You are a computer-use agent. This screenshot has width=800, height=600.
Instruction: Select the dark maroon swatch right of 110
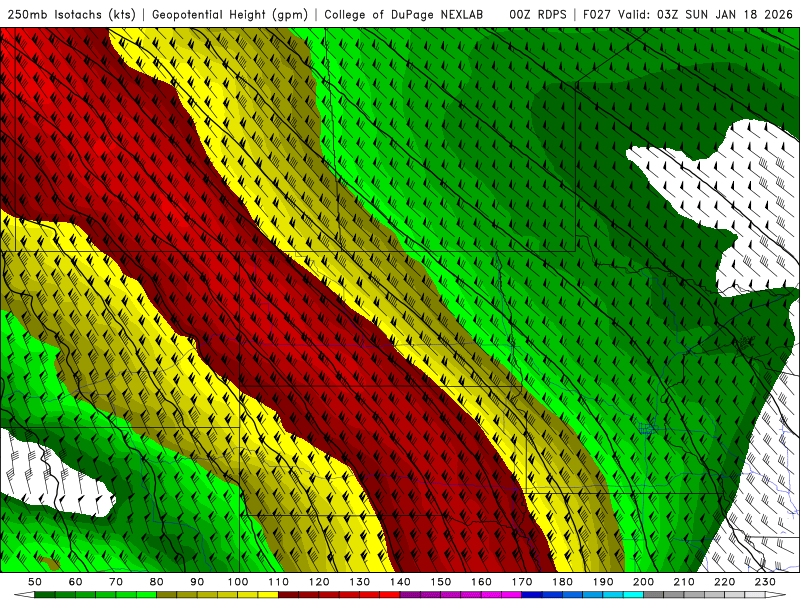288,595
